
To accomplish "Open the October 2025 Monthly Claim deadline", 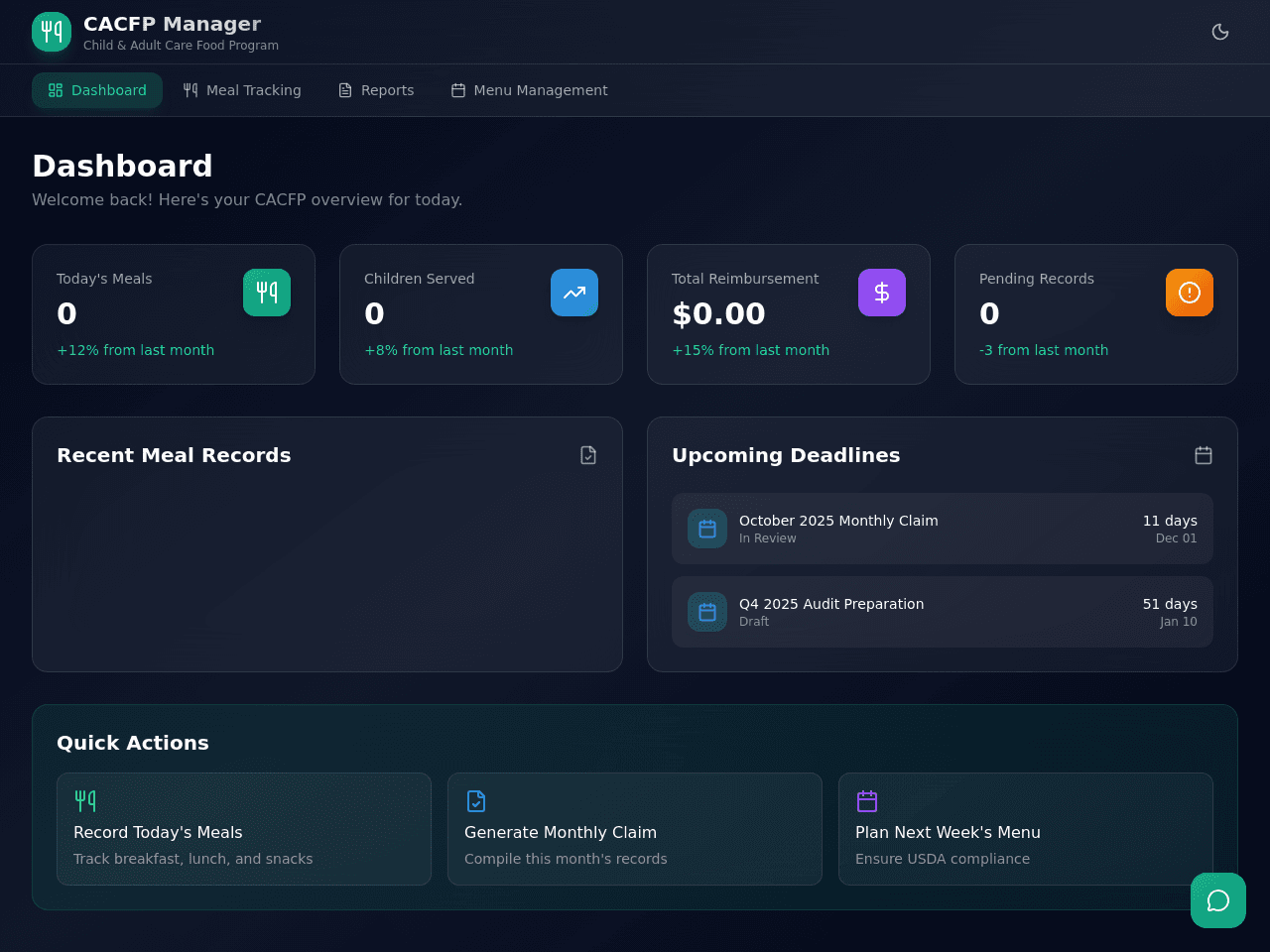I will click(x=943, y=529).
